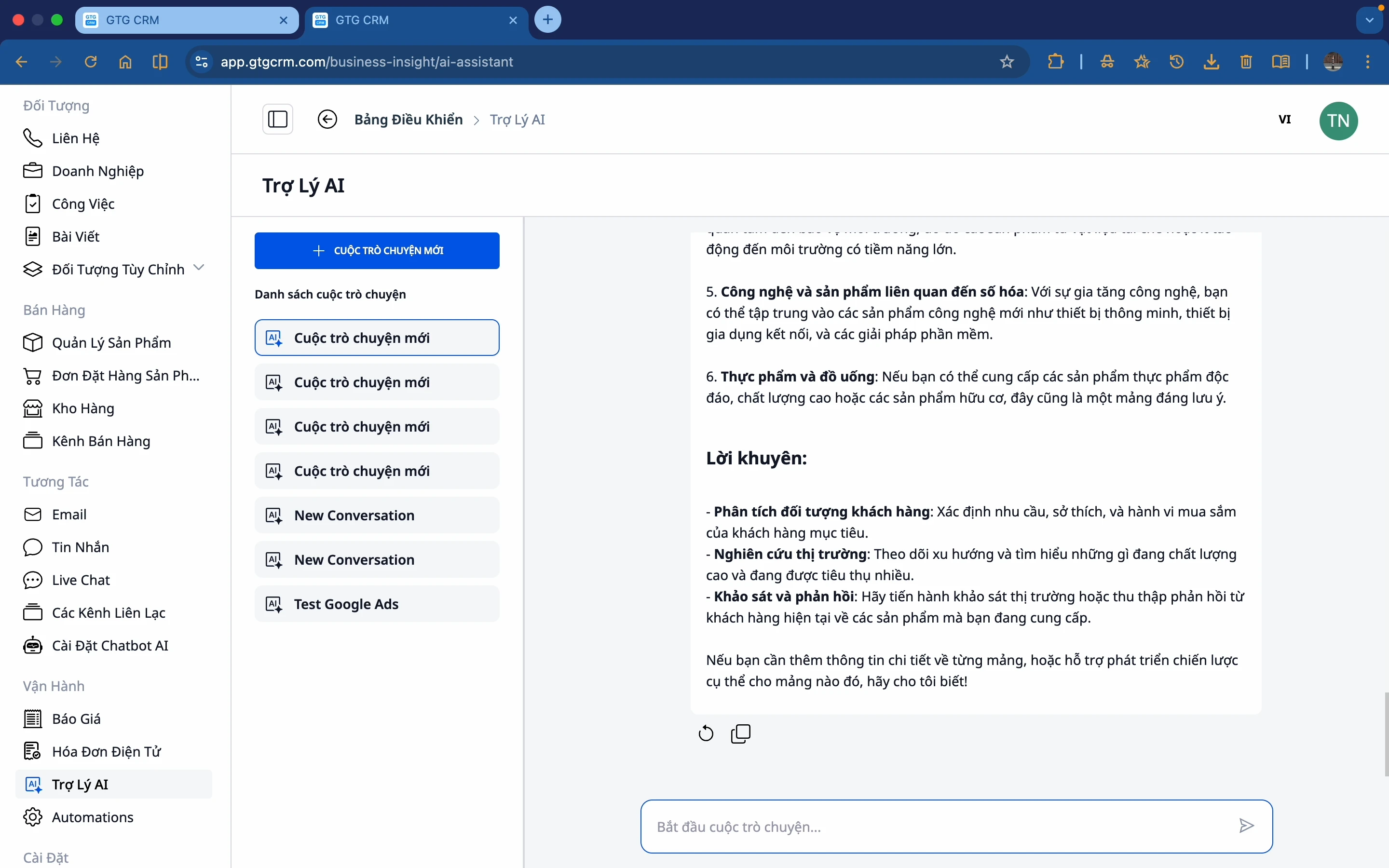Viewport: 1389px width, 868px height.
Task: Open Live Chat from sidebar
Action: (81, 580)
